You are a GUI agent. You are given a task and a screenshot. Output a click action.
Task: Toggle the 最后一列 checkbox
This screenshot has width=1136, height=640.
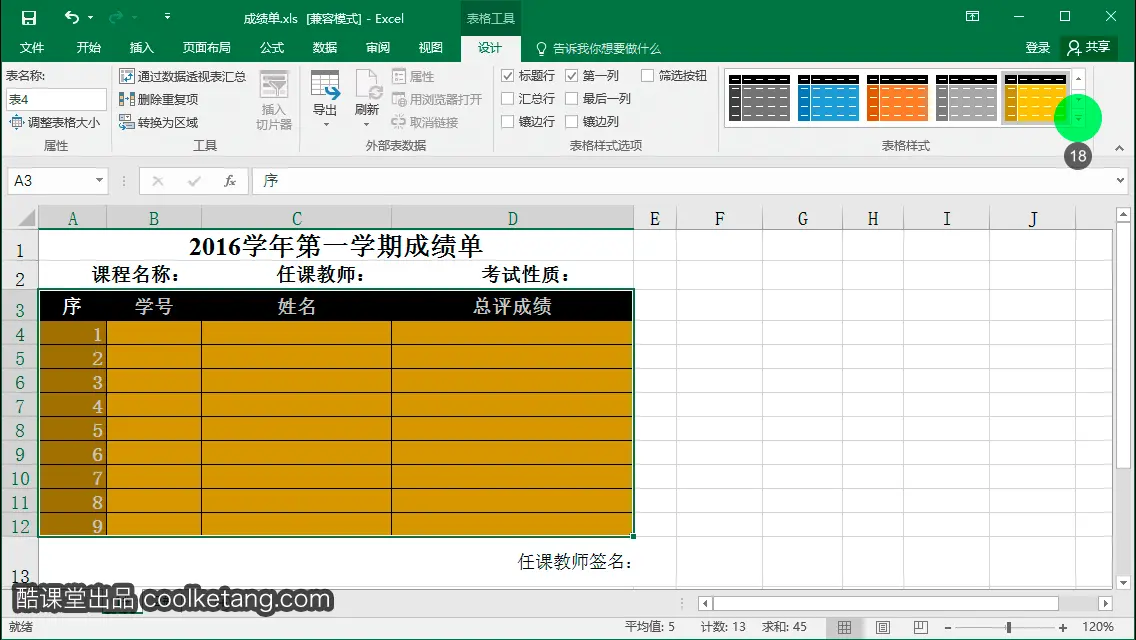(572, 99)
